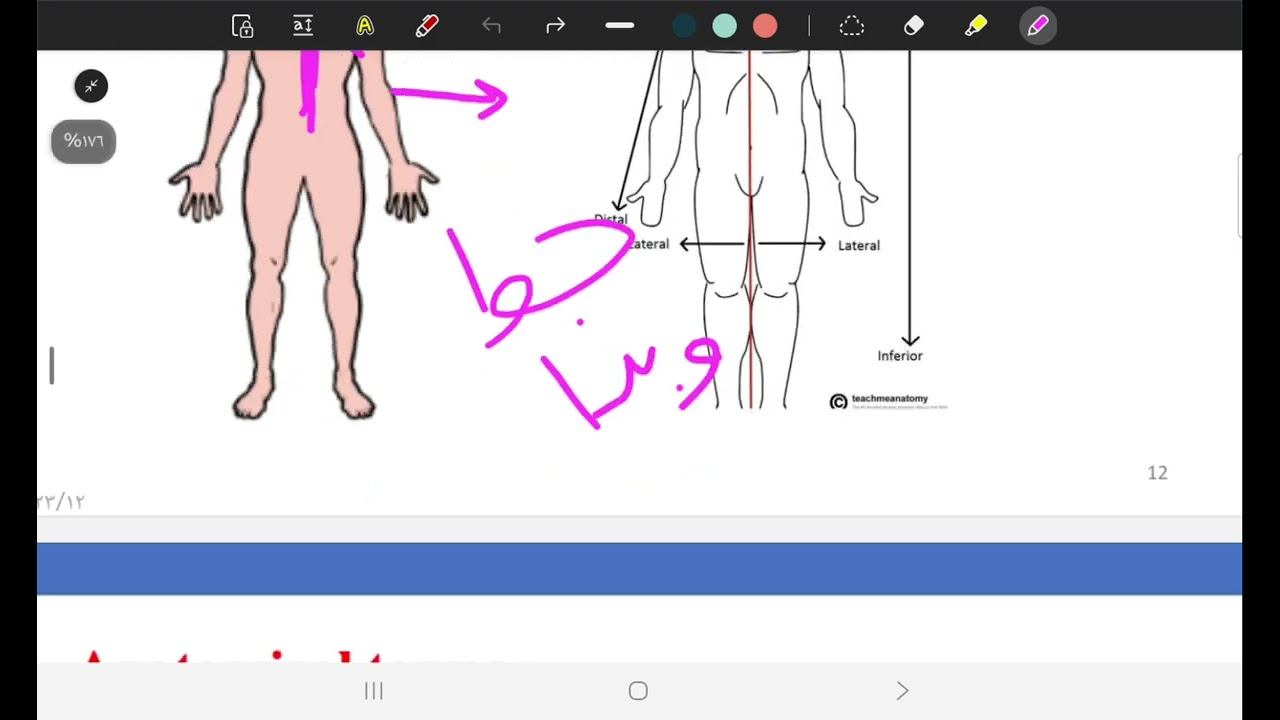
Task: Open the stroke thickness selector
Action: point(620,26)
